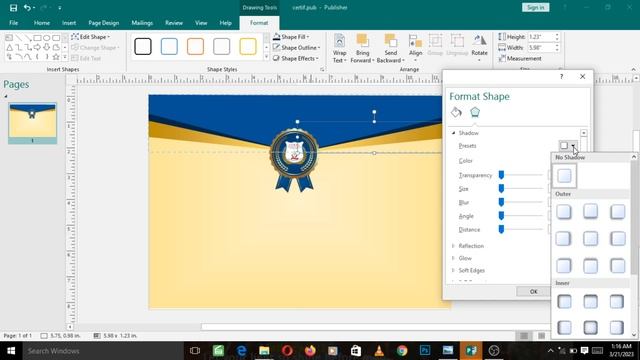Select the right block arrow shape
Image resolution: width=640 pixels, height=360 pixels.
(37, 47)
